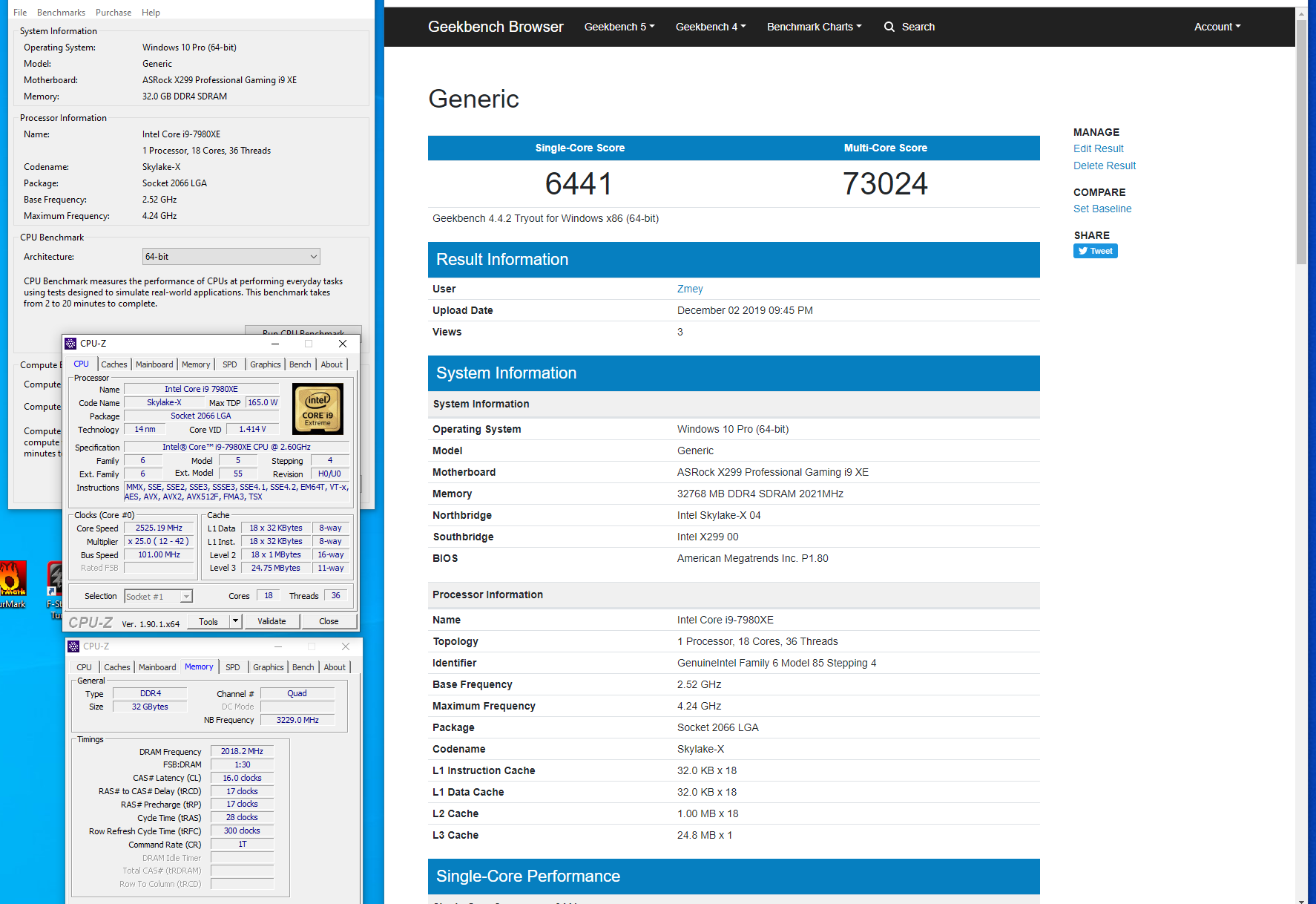Select About tab in lower CPU-Z window

pos(335,667)
